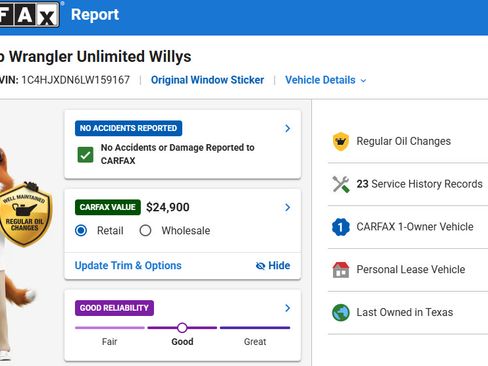Viewport: 488px width, 366px height.
Task: Click the NO ACCIDENTS REPORTED badge
Action: (x=128, y=128)
